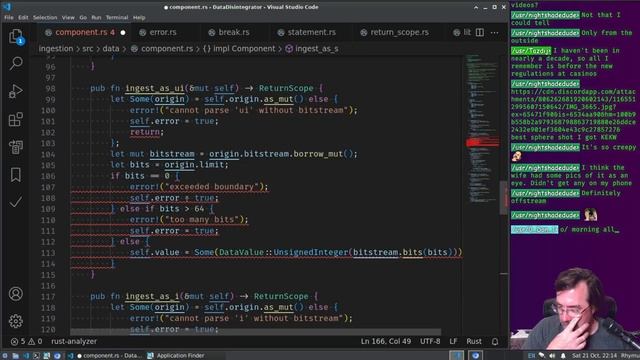The image size is (640, 360).
Task: Open the Help menu
Action: coord(139,18)
